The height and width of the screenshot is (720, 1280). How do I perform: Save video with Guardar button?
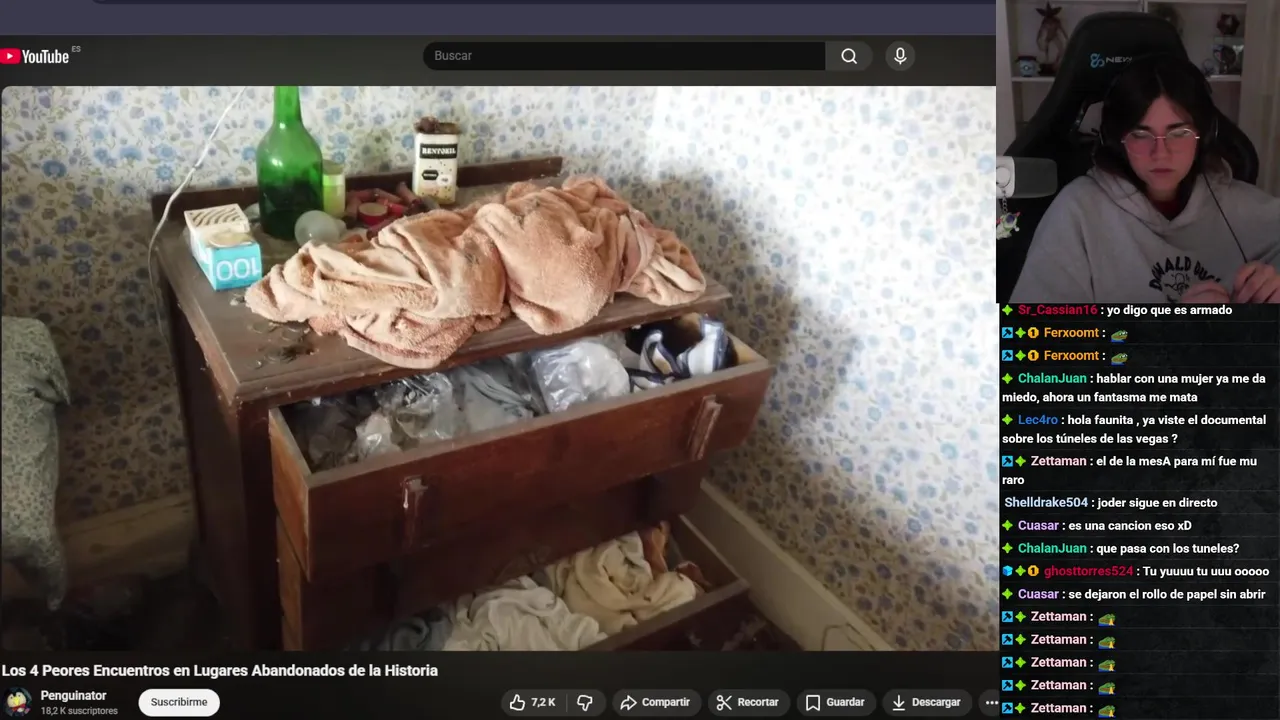(x=835, y=702)
